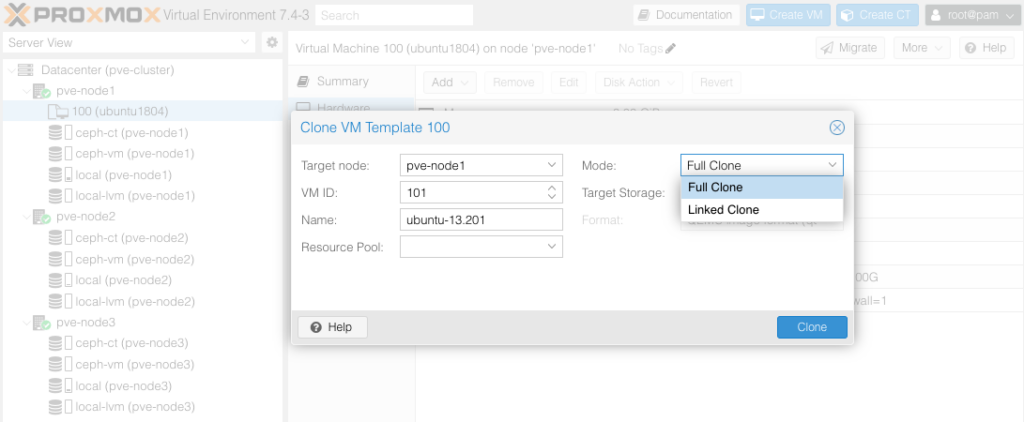Select pve-node3 server icon
The width and height of the screenshot is (1024, 422).
click(42, 322)
